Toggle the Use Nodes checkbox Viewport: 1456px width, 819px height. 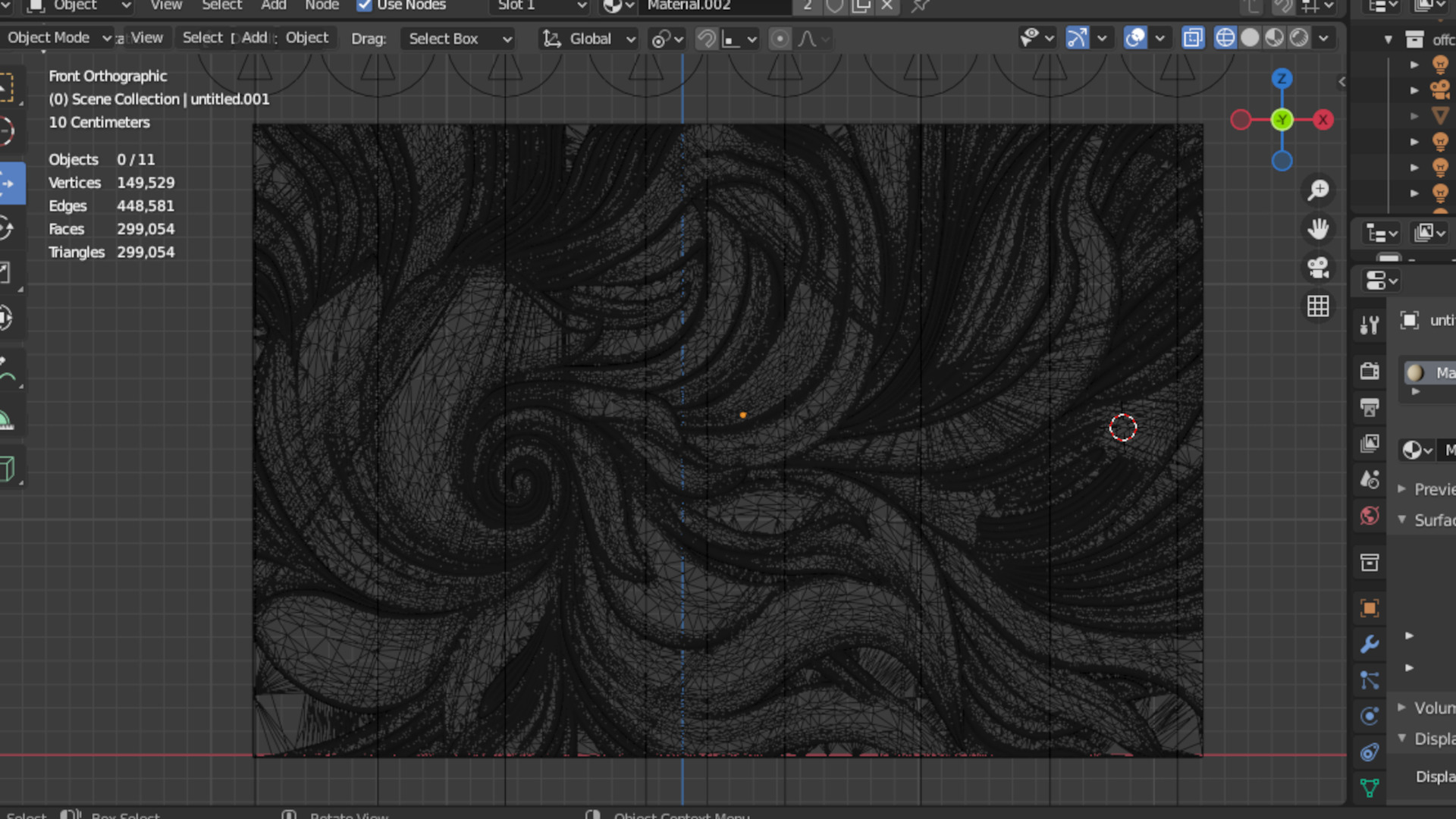(365, 5)
